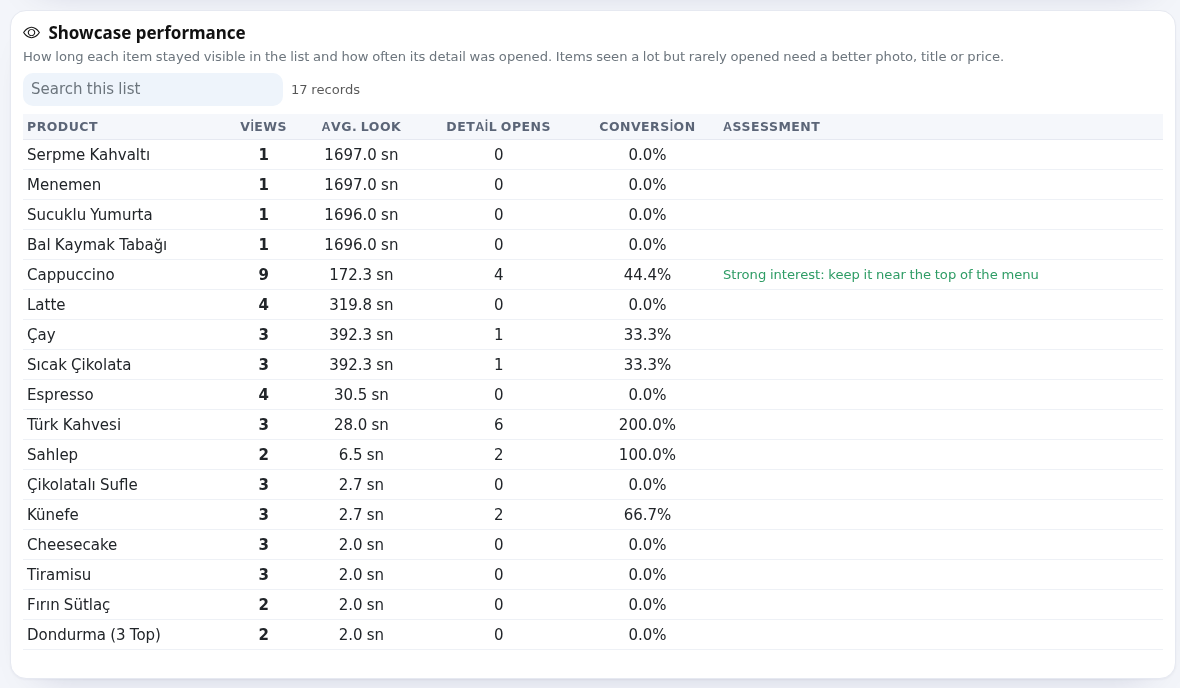Sort by the Views column header
This screenshot has width=1180, height=688.
click(x=263, y=126)
